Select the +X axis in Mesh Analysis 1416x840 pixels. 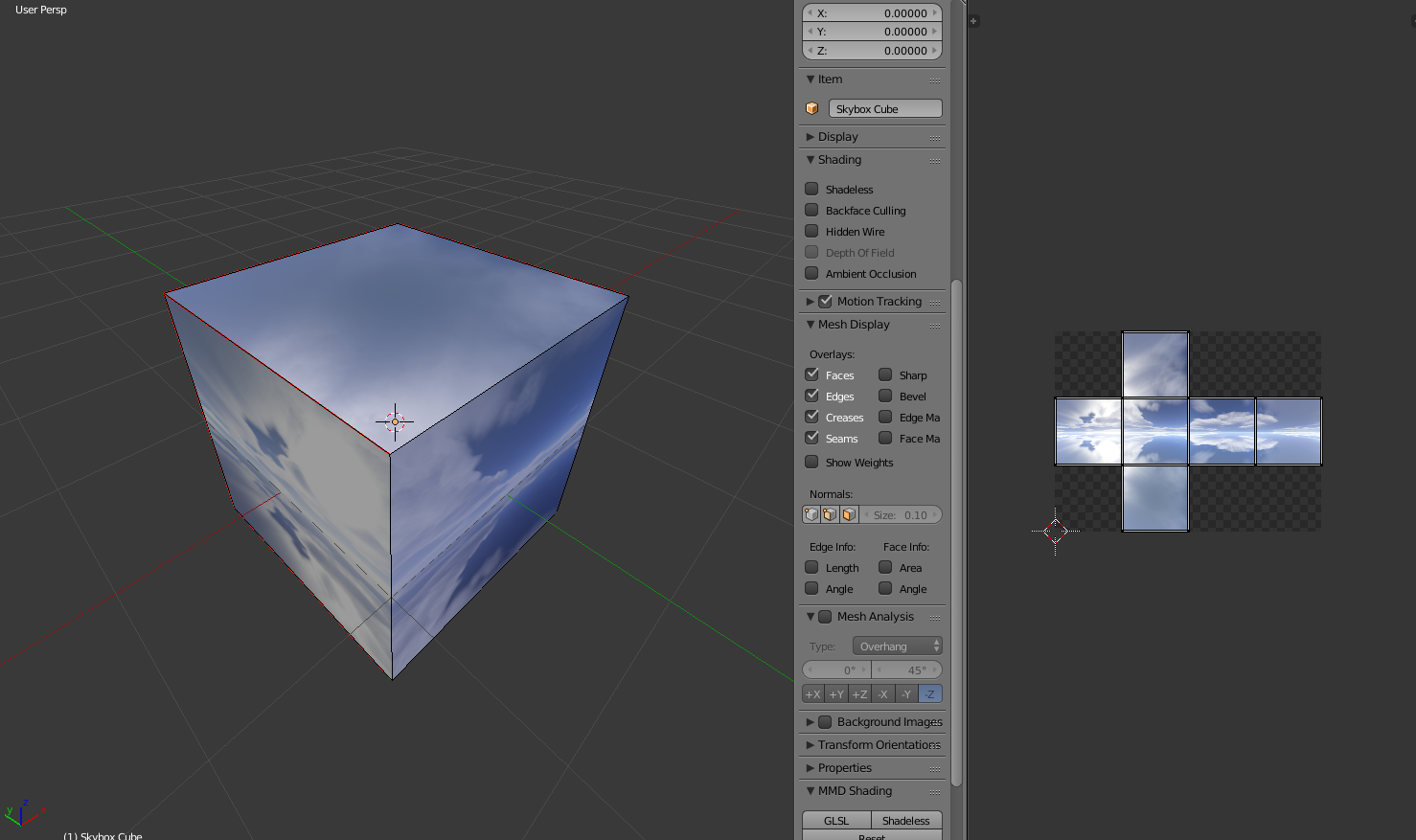click(x=812, y=693)
